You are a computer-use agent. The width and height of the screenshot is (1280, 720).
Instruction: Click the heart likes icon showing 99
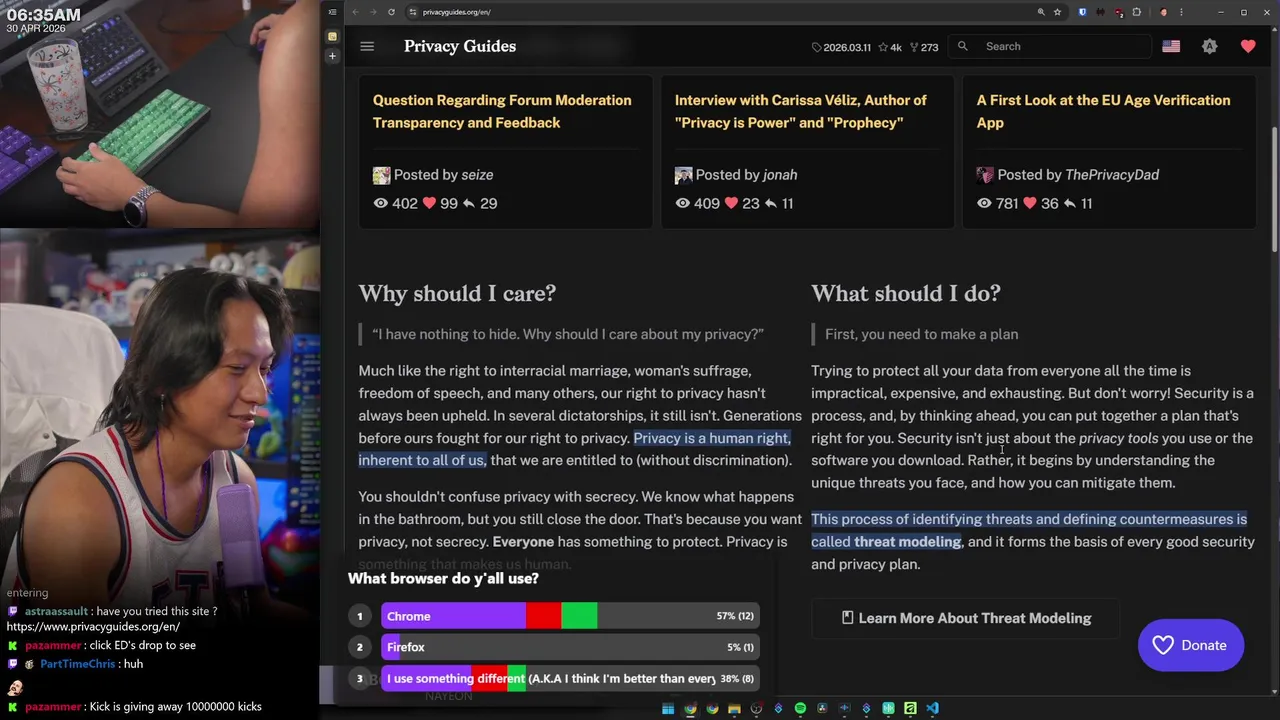pyautogui.click(x=429, y=203)
